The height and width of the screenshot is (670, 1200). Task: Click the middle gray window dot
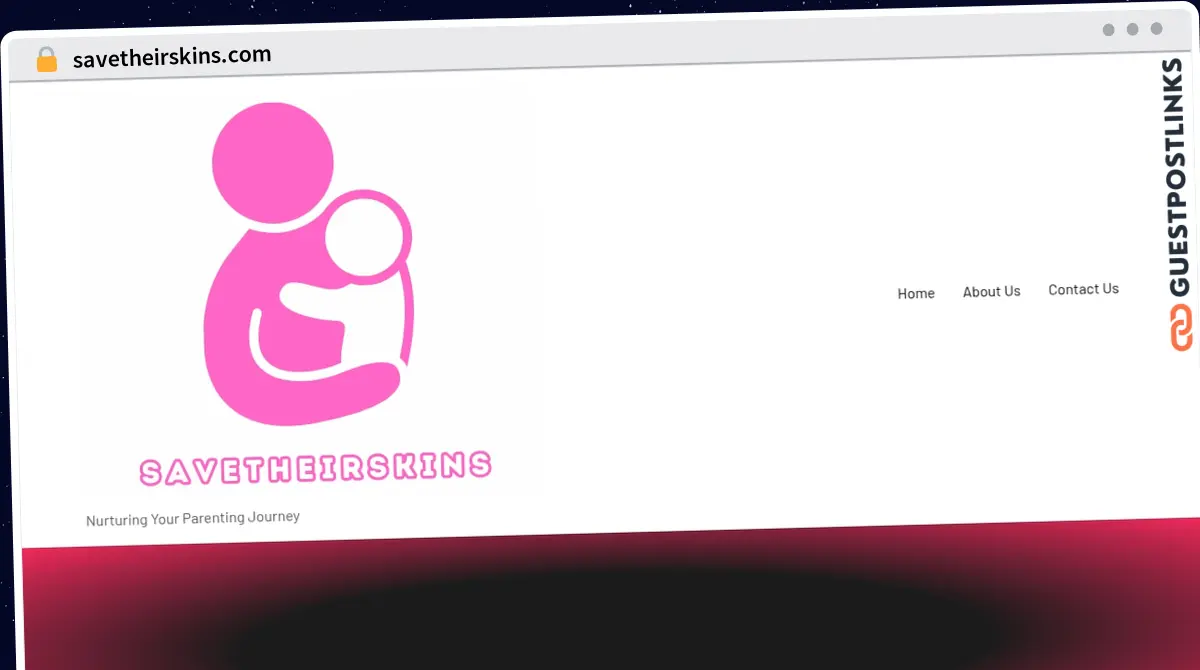click(x=1132, y=29)
